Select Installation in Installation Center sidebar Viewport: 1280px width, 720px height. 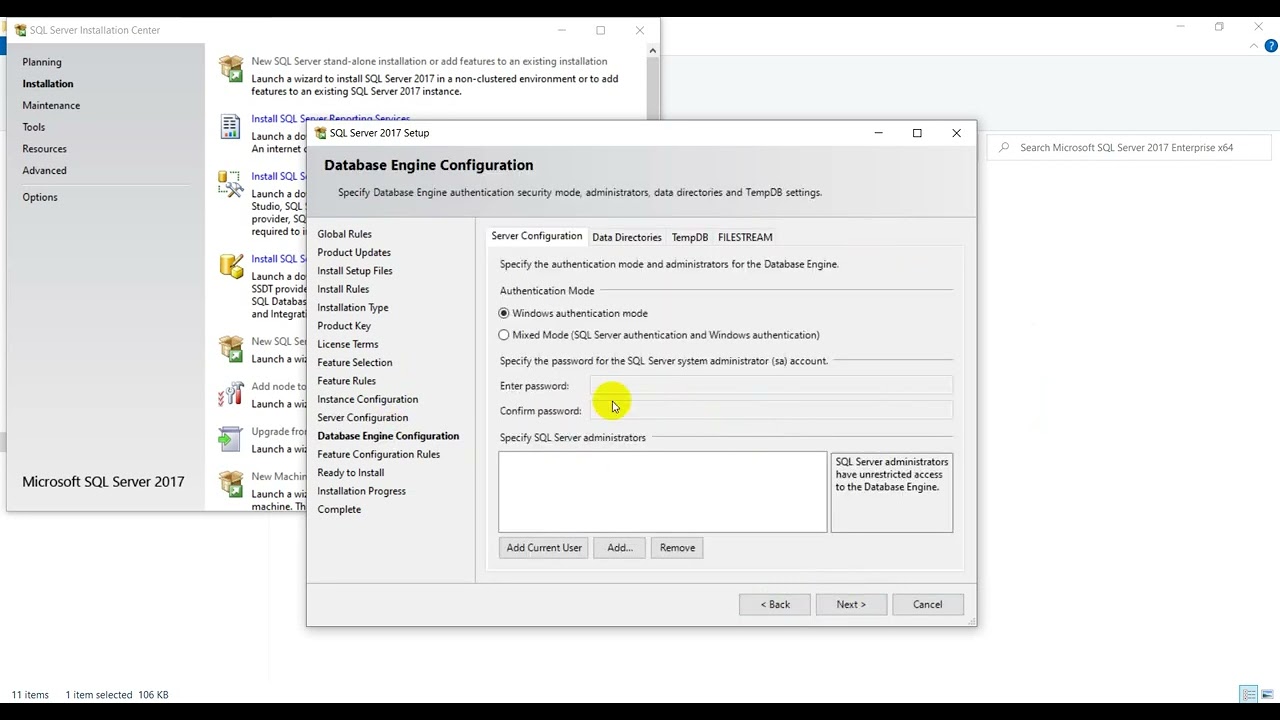48,84
